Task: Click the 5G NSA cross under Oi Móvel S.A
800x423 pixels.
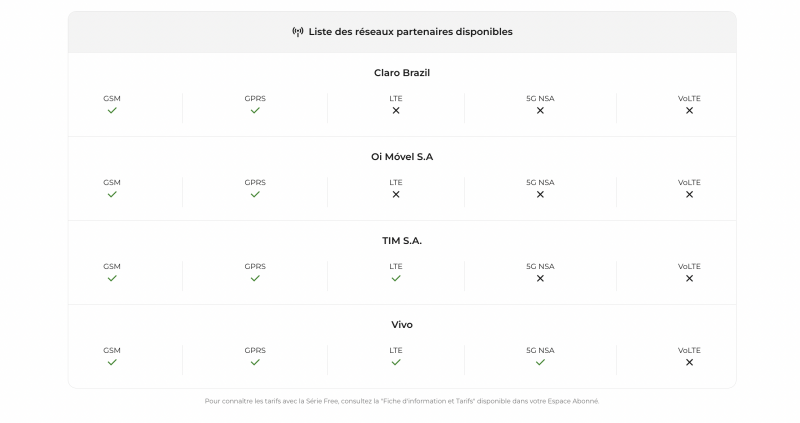Action: pos(540,194)
